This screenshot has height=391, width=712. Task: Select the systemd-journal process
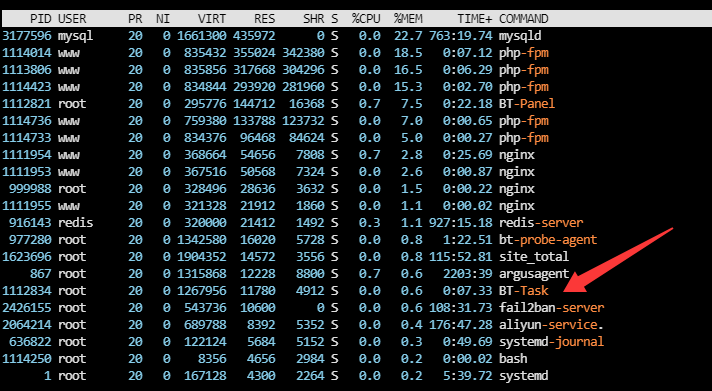[552, 342]
